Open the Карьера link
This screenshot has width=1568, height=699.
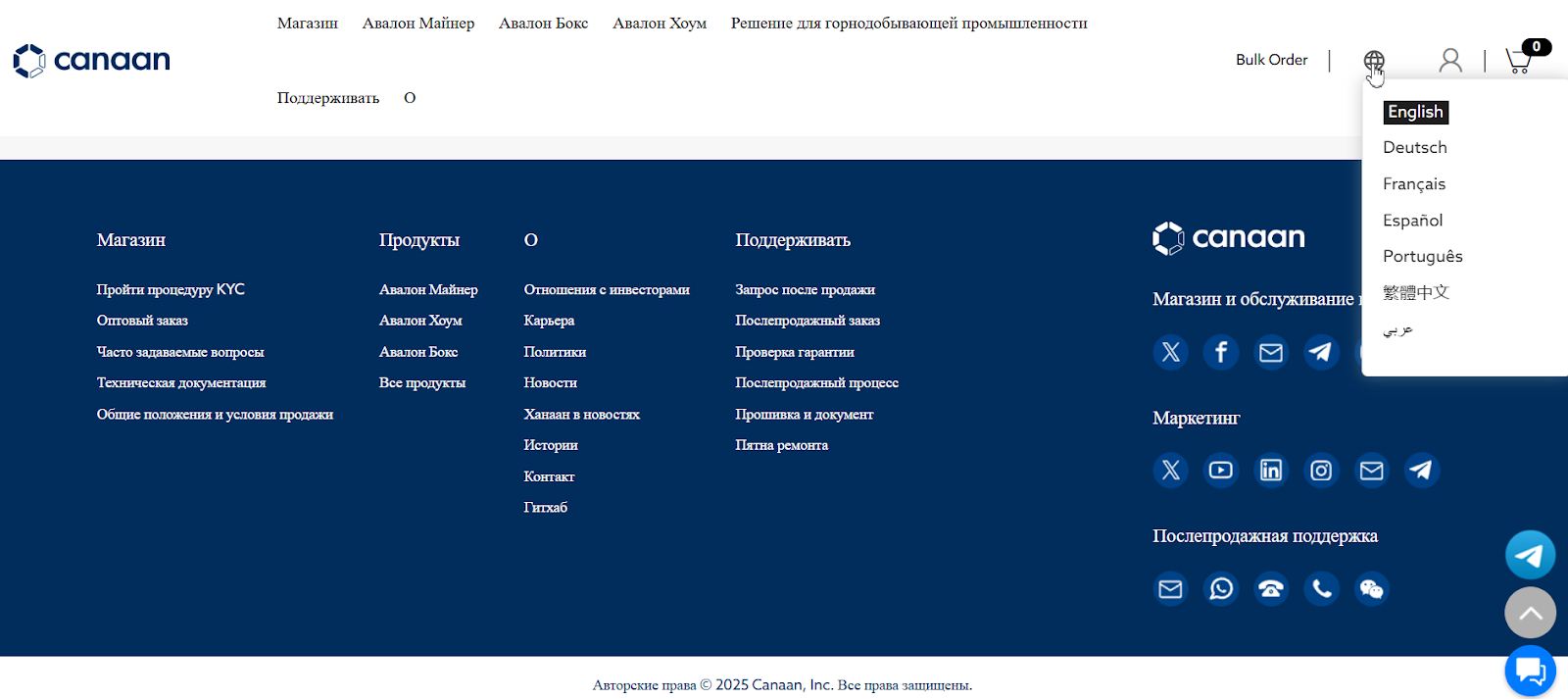tap(549, 321)
